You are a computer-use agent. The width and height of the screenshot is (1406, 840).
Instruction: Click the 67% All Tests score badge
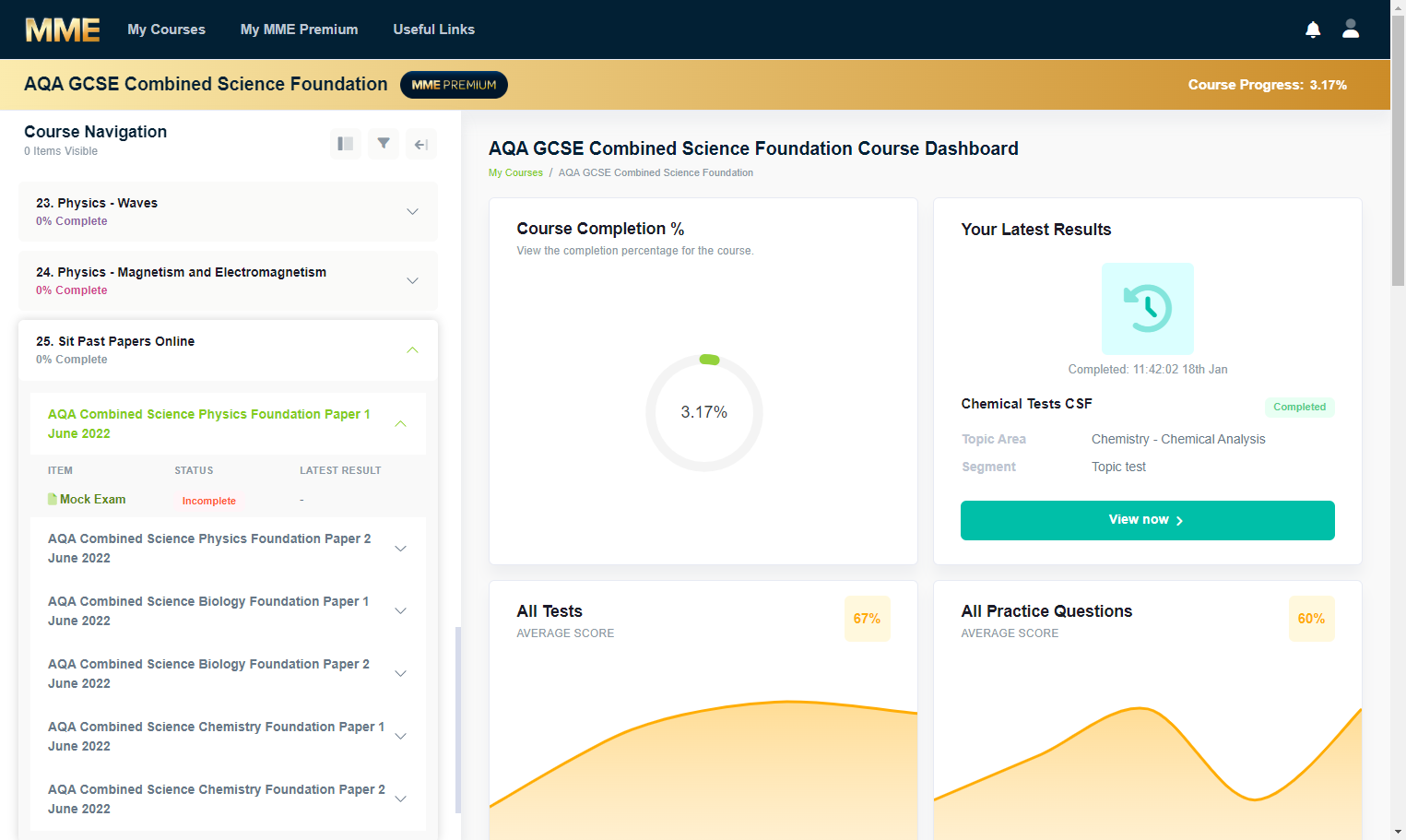[x=867, y=619]
